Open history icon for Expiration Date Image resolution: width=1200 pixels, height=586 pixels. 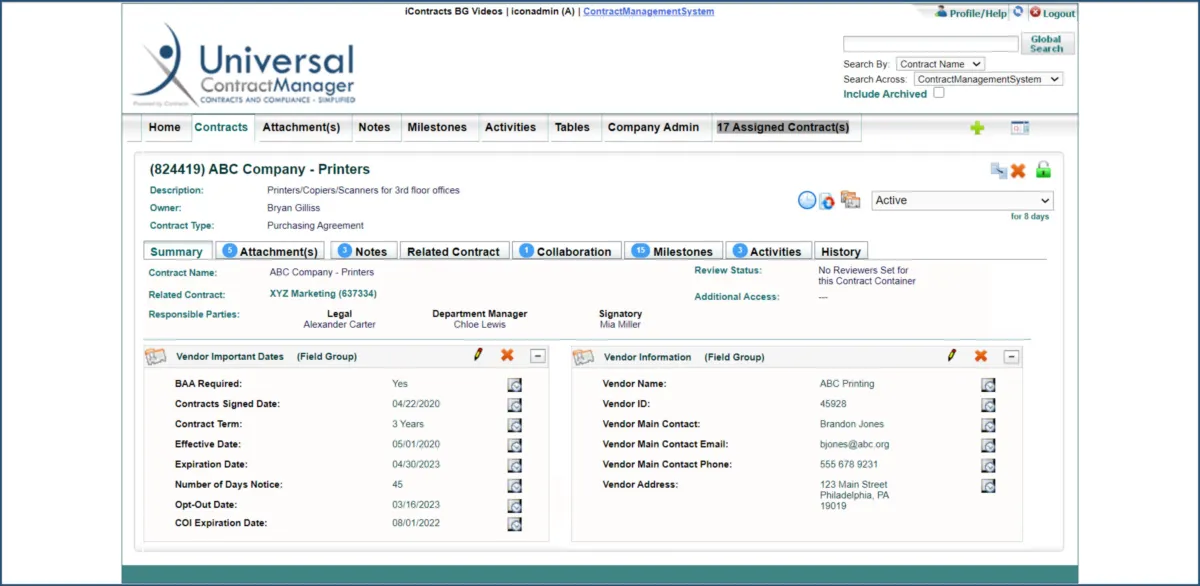[514, 466]
